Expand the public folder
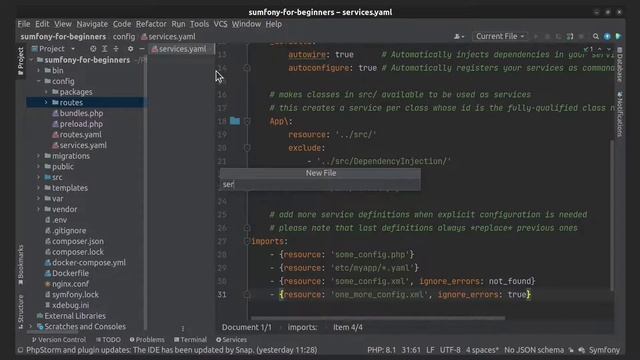 coord(39,167)
